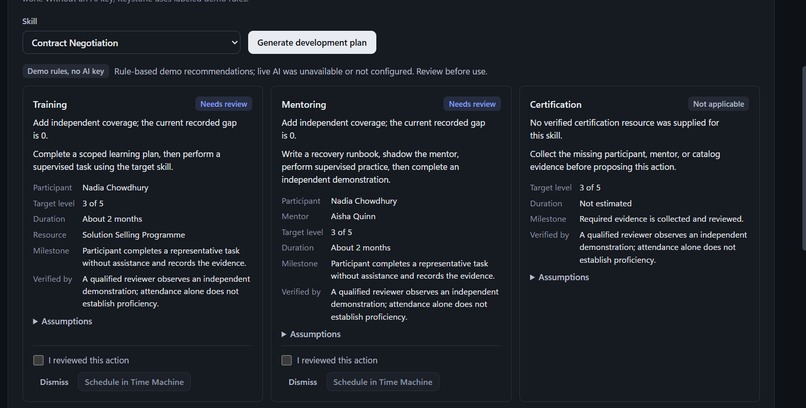
Task: Click Nadia Chowdhury in Training card
Action: [115, 188]
